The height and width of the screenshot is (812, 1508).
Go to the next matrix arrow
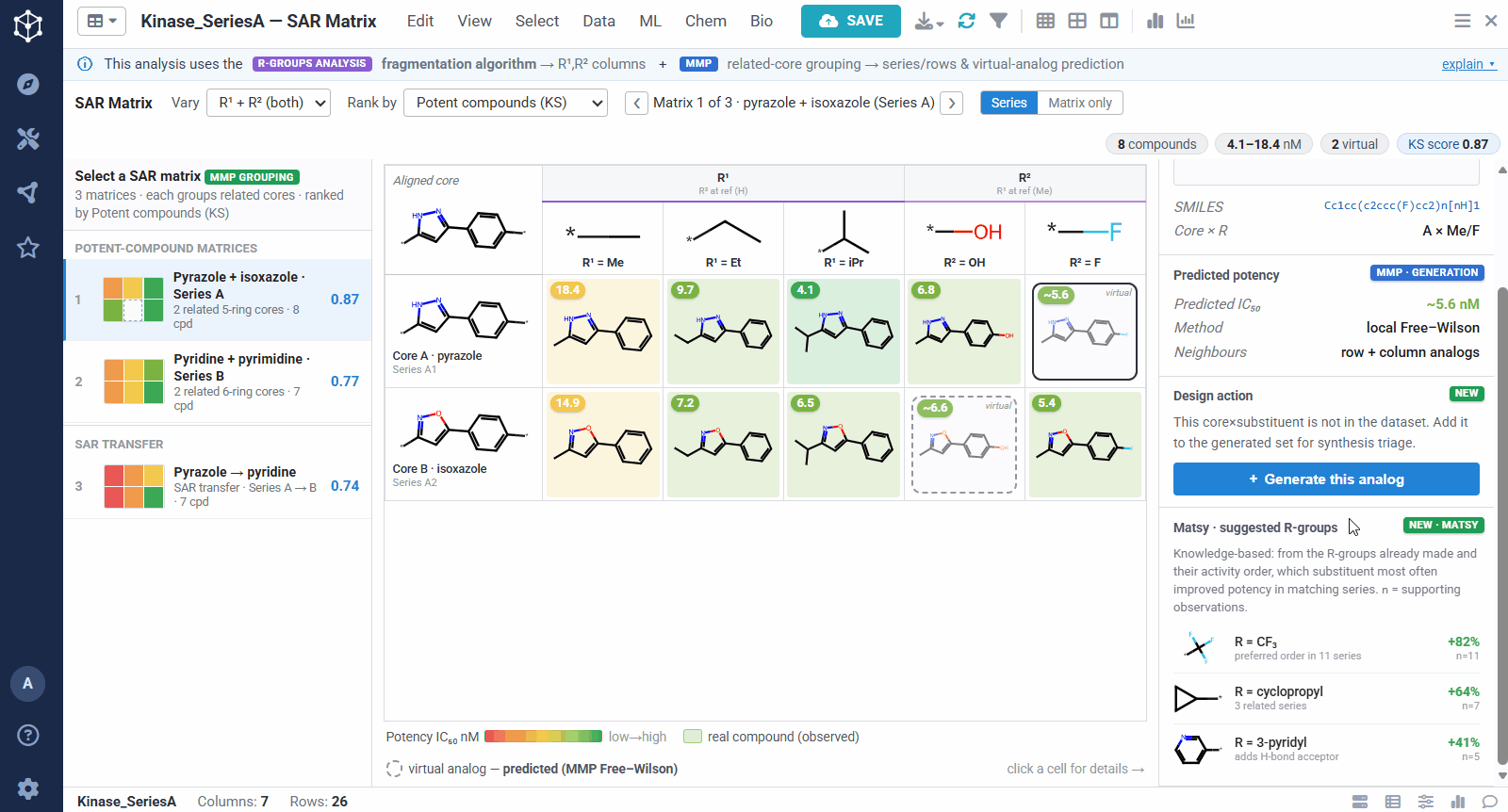click(x=951, y=103)
